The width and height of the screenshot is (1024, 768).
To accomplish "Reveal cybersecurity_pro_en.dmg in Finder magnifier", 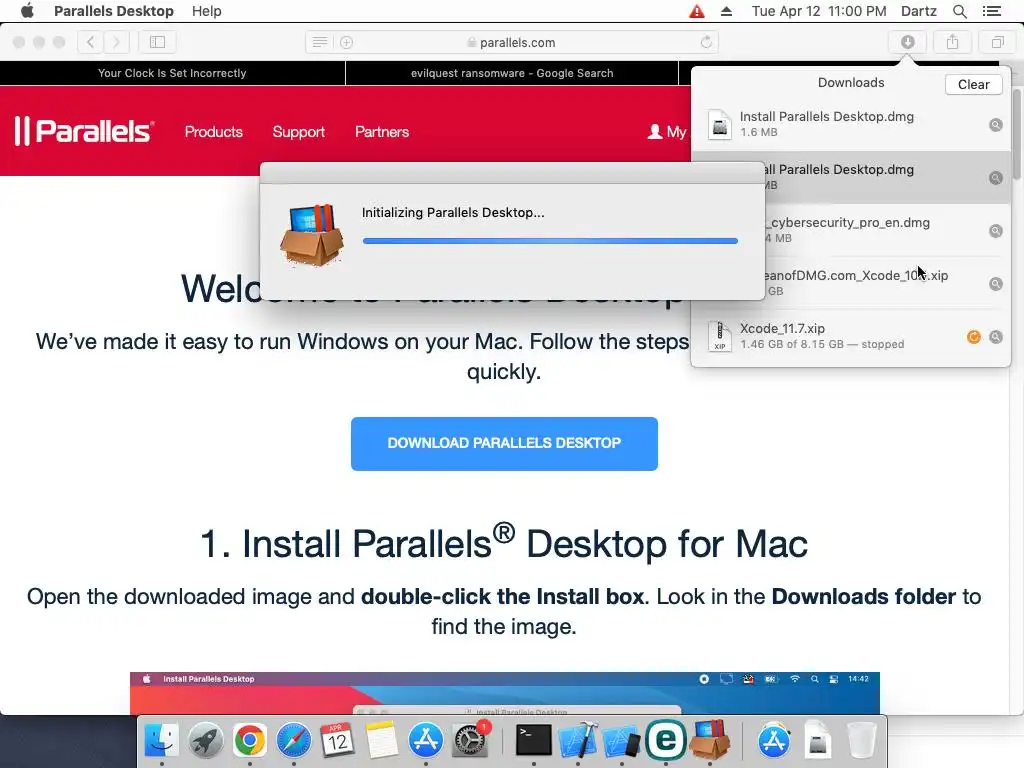I will [x=995, y=231].
